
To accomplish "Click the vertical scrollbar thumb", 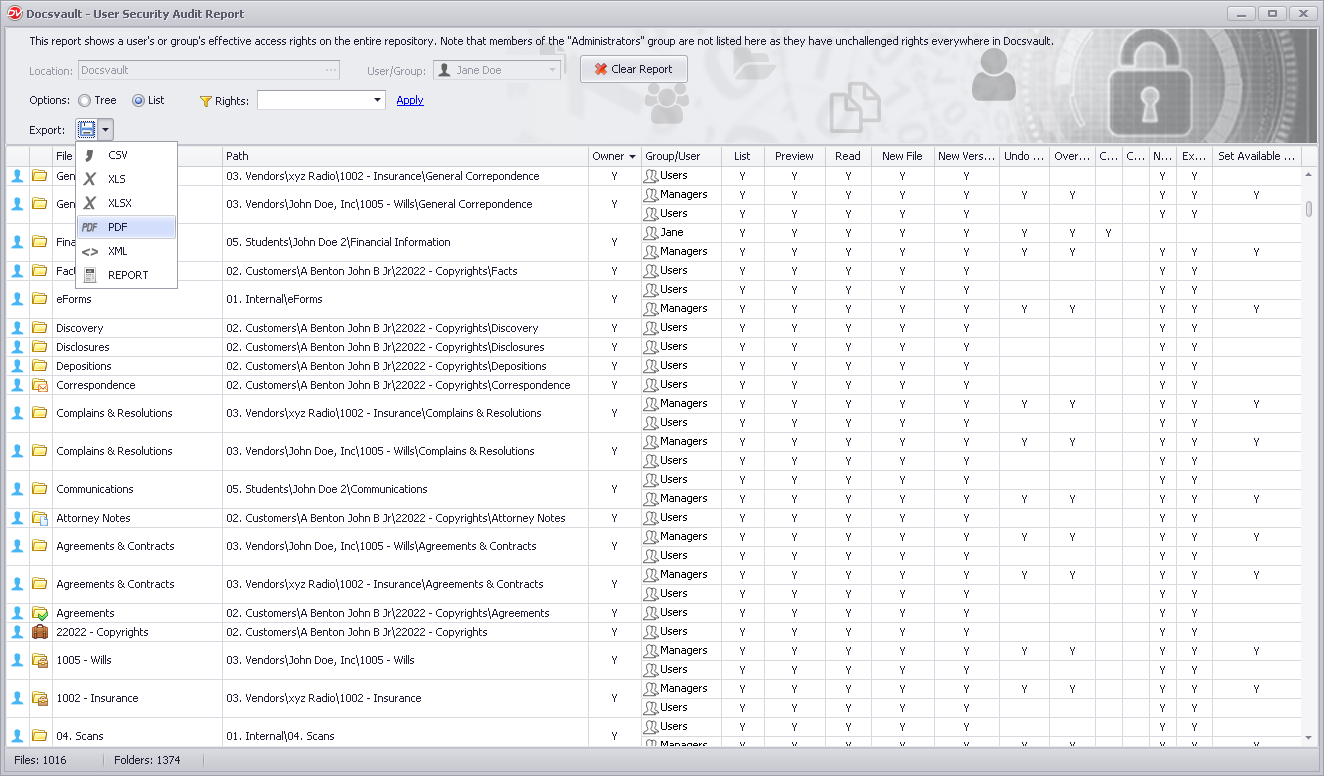I will [x=1311, y=210].
